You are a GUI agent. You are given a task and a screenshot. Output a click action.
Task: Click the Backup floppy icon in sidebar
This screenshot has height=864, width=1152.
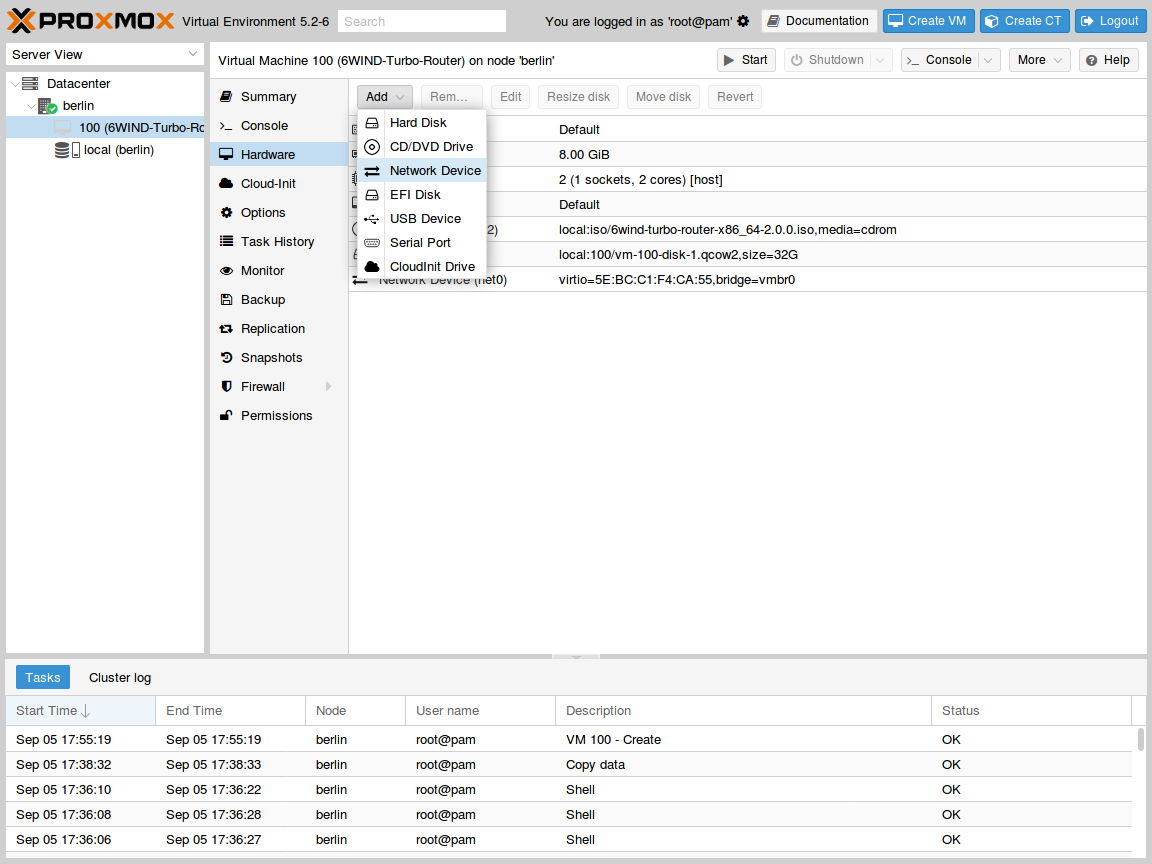click(226, 300)
